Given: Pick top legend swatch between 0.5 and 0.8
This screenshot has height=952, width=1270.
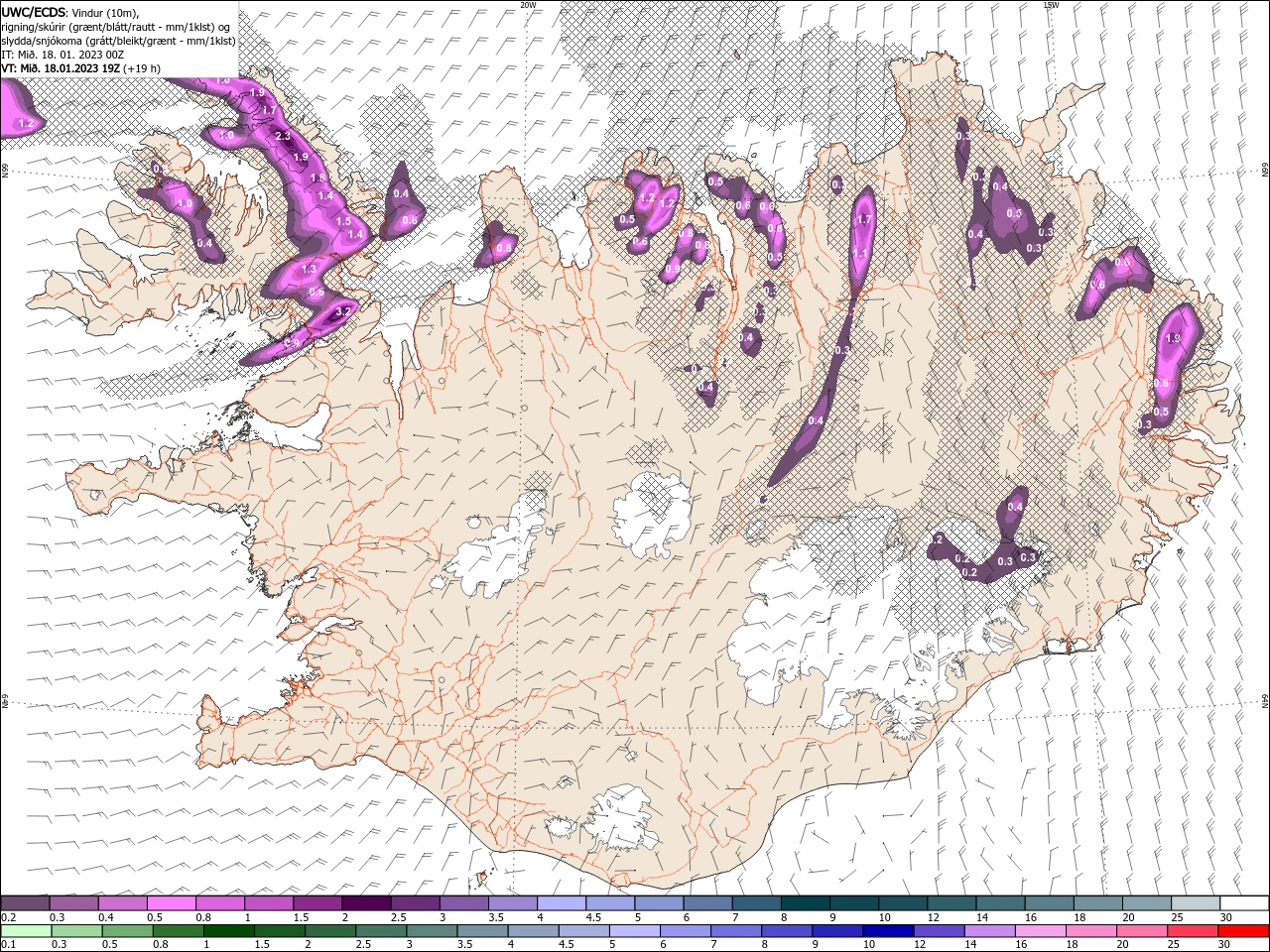Looking at the screenshot, I should click(171, 903).
